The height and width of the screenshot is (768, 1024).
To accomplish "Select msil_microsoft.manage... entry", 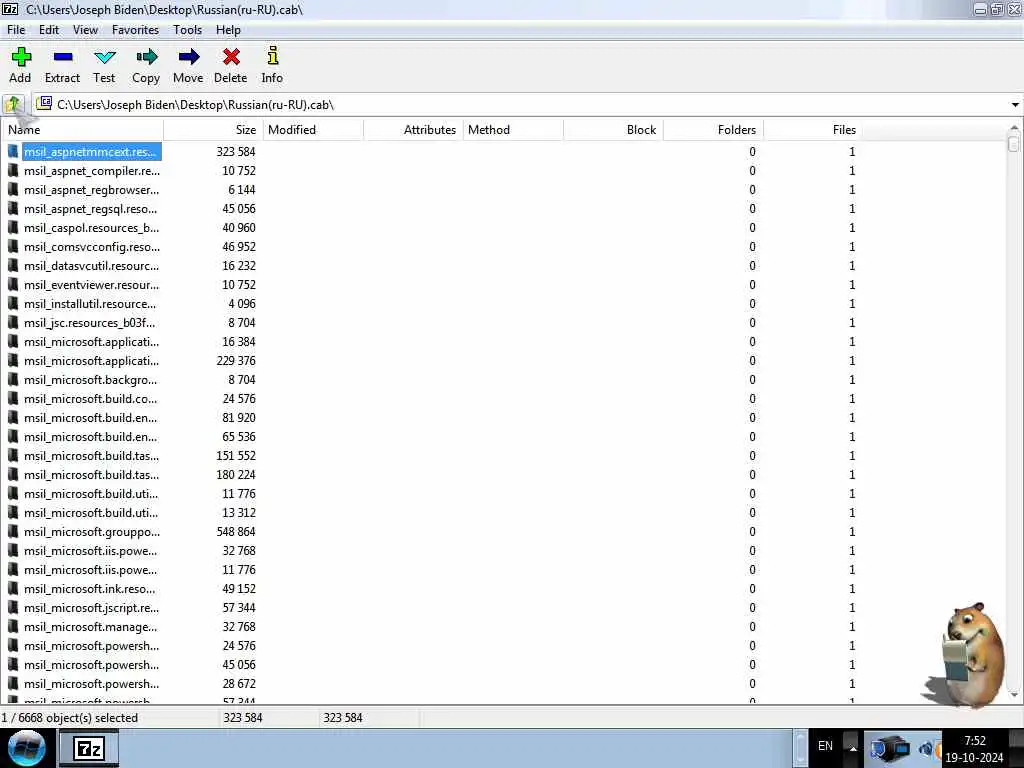I will point(91,627).
